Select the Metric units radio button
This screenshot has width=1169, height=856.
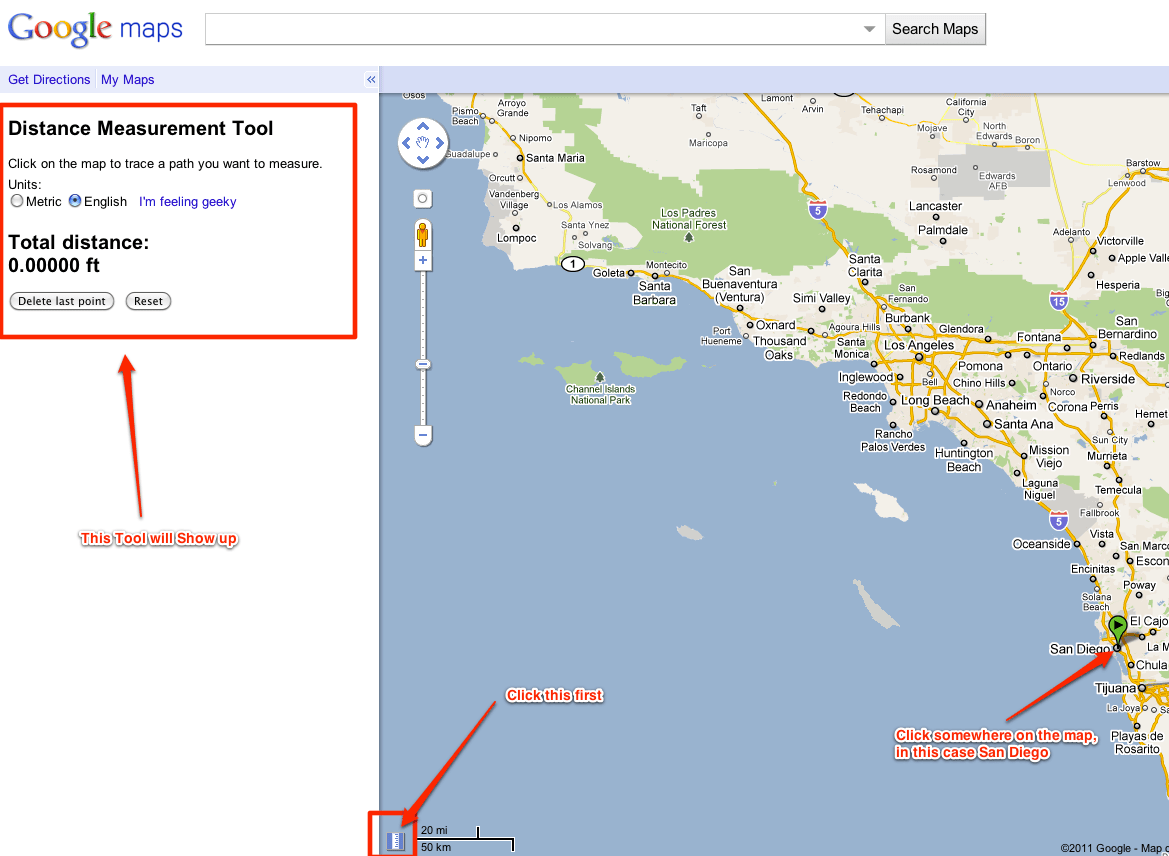tap(17, 201)
